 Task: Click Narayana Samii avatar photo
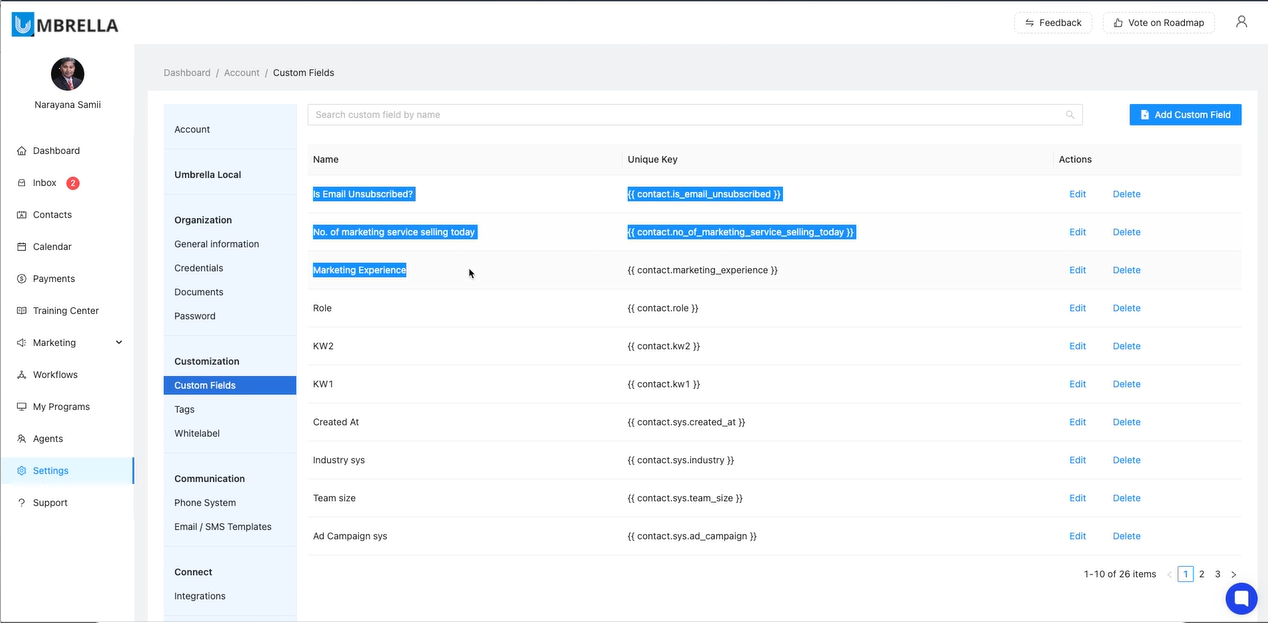tap(68, 74)
